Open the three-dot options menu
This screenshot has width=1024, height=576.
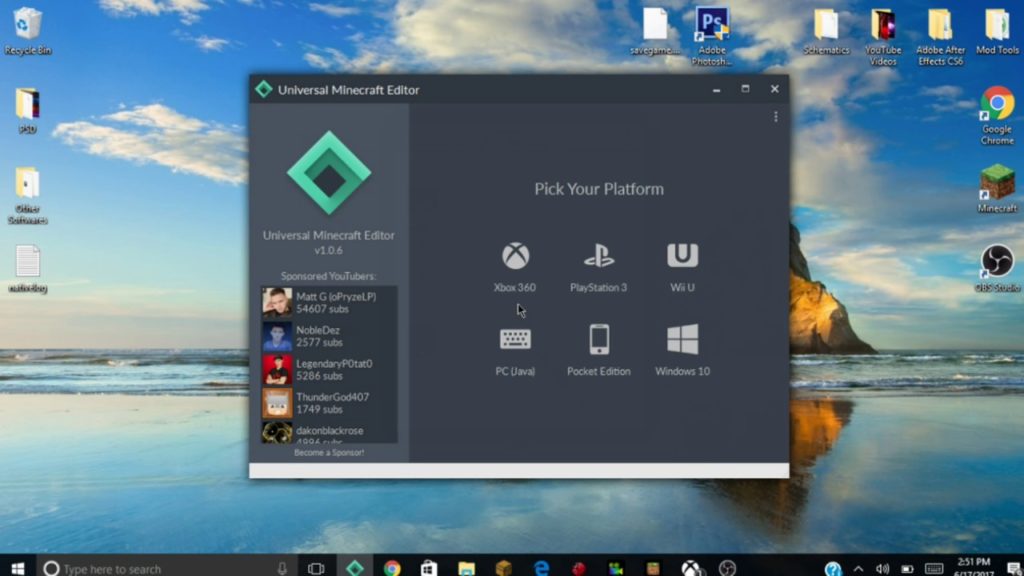[x=775, y=117]
